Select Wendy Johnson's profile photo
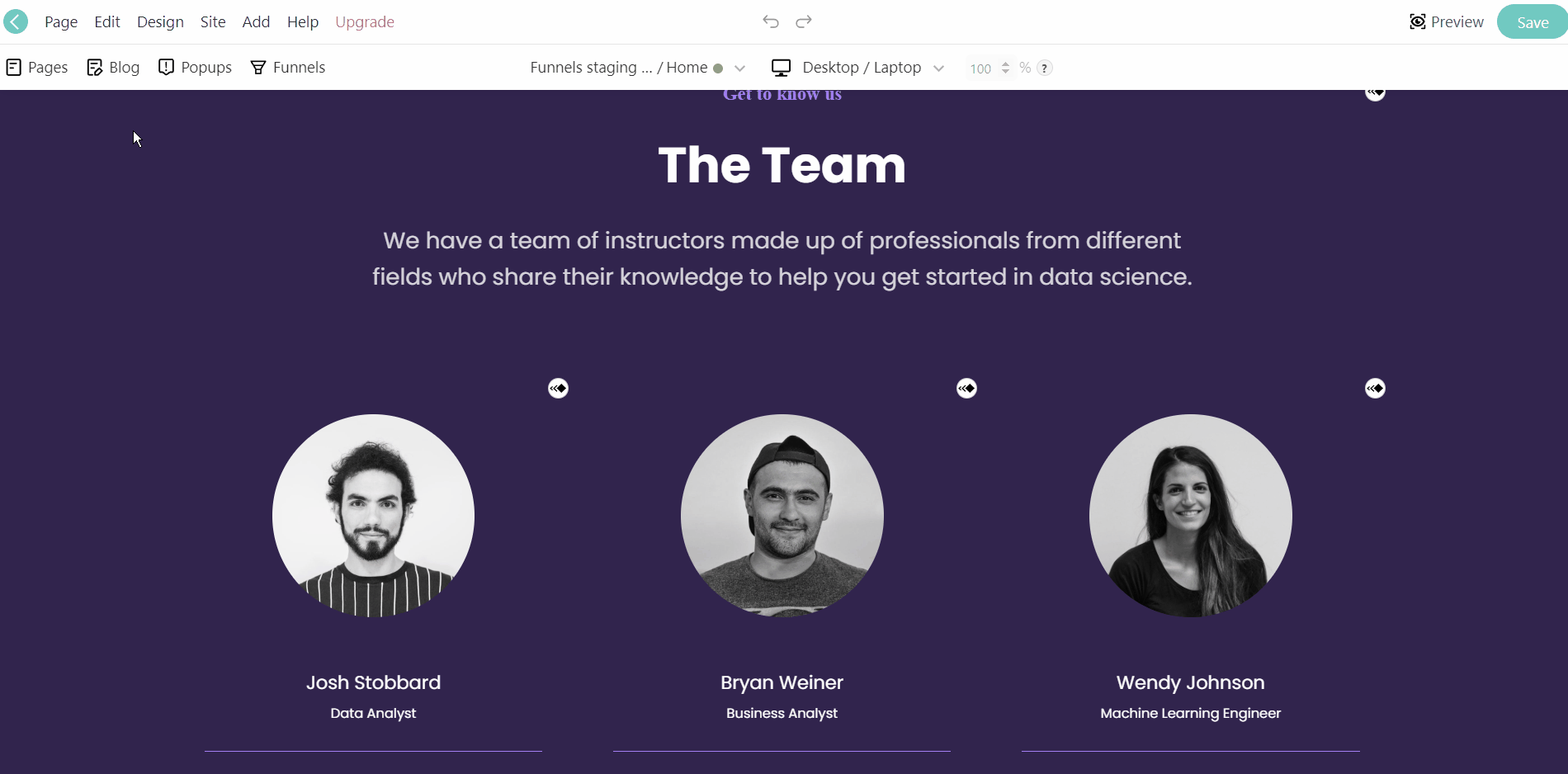This screenshot has height=774, width=1568. tap(1191, 516)
